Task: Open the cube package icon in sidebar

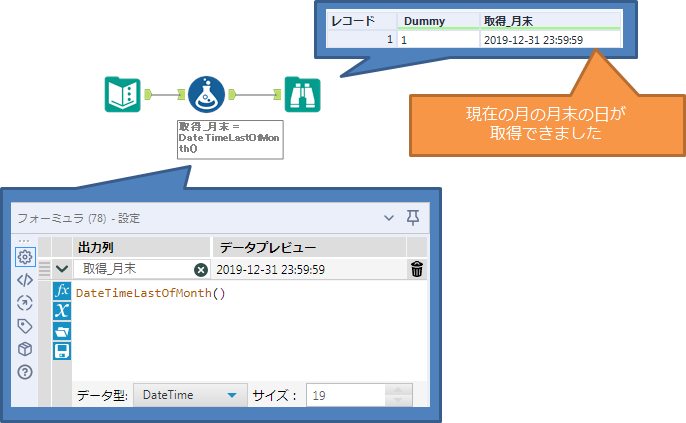Action: click(x=25, y=349)
